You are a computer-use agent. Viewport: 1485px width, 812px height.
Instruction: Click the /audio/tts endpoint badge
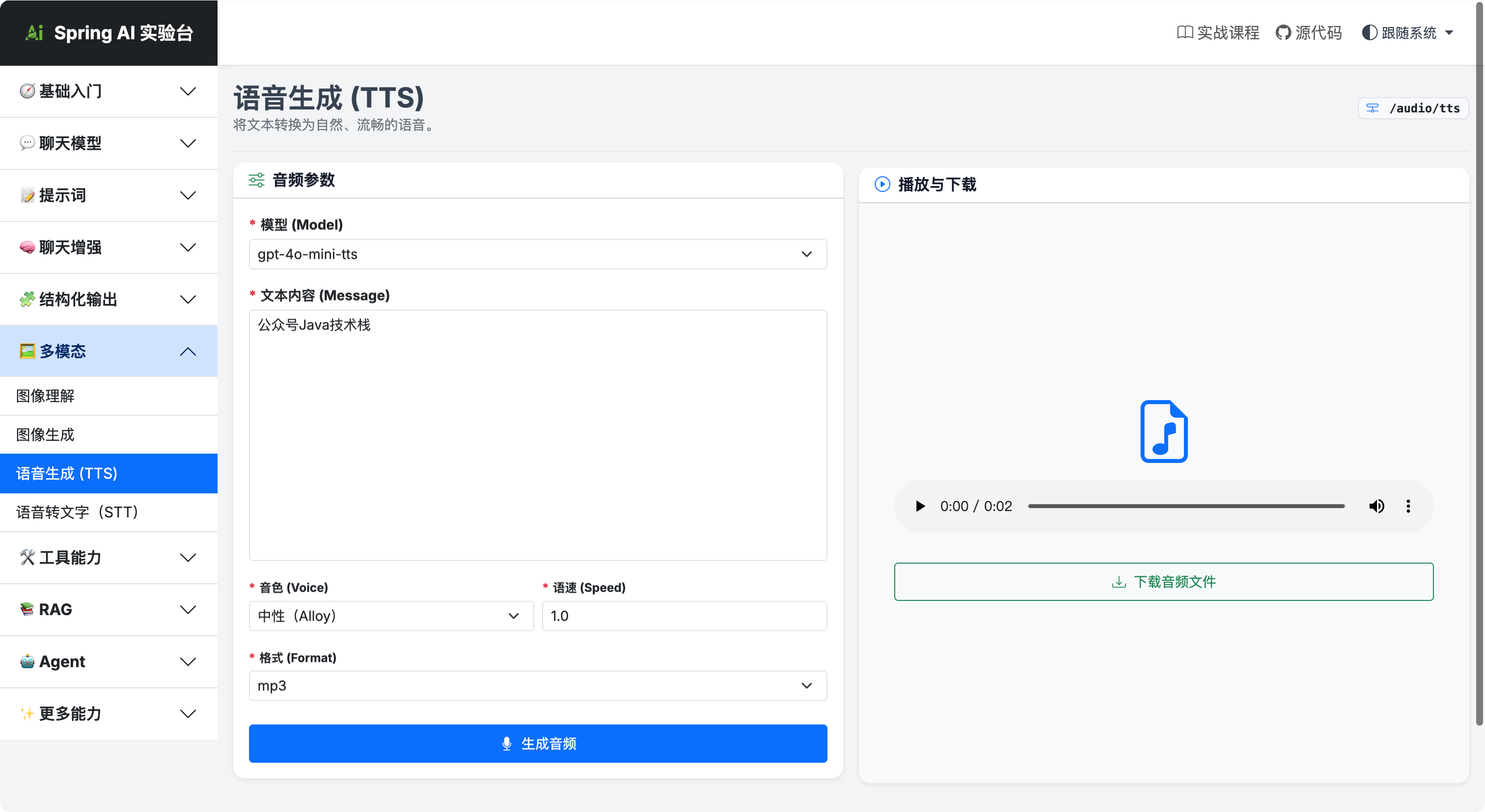pos(1413,108)
